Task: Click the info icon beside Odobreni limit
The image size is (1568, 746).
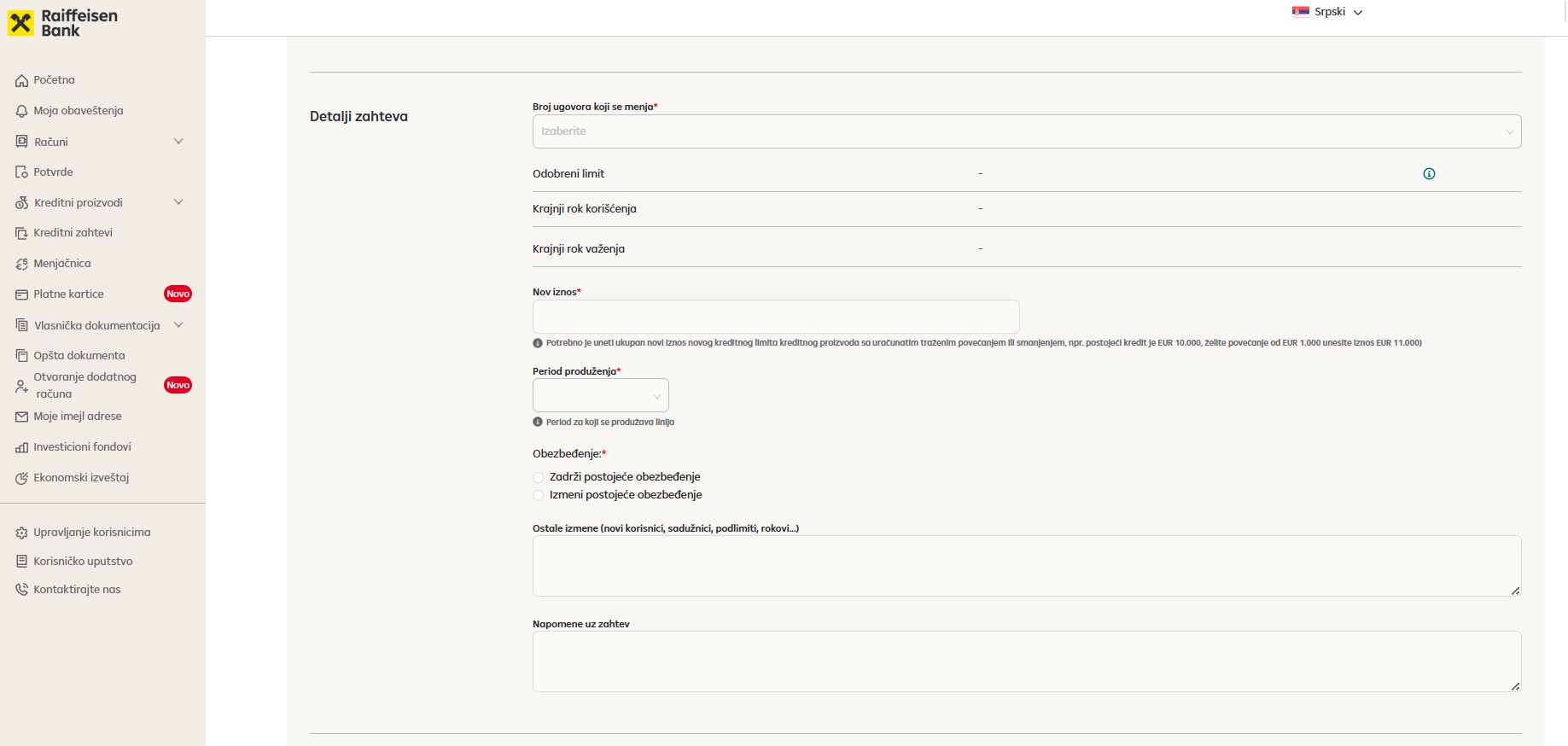Action: 1429,174
